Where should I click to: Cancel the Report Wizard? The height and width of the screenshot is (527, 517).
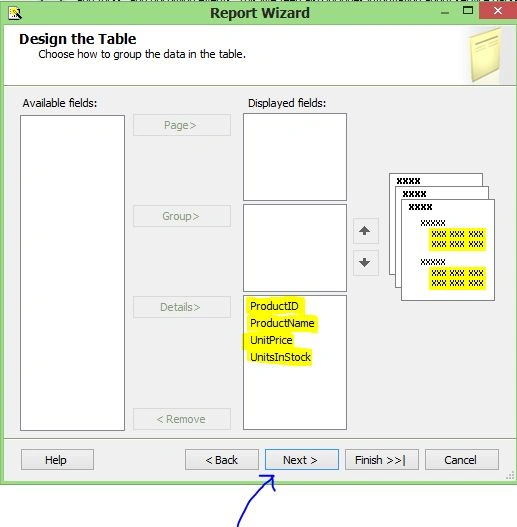pyautogui.click(x=462, y=459)
